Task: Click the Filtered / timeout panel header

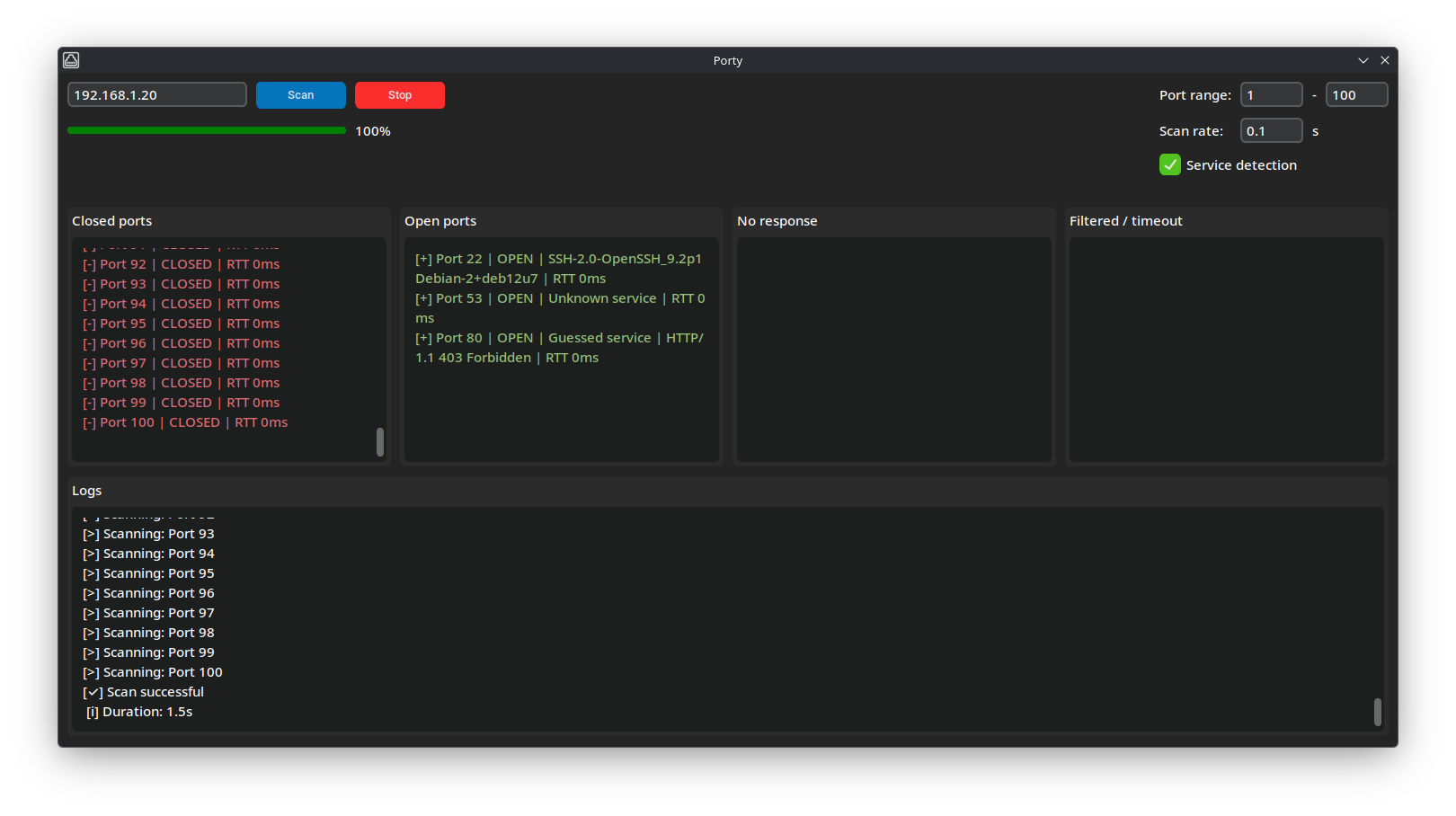Action: [1126, 220]
